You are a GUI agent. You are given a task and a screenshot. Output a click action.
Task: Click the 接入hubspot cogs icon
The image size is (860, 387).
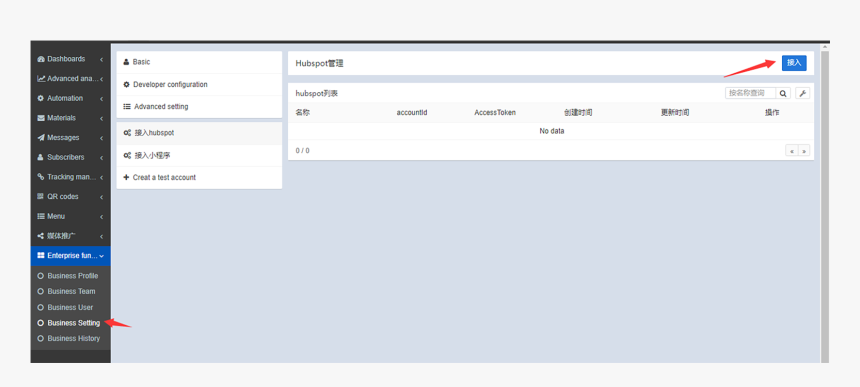coord(127,133)
